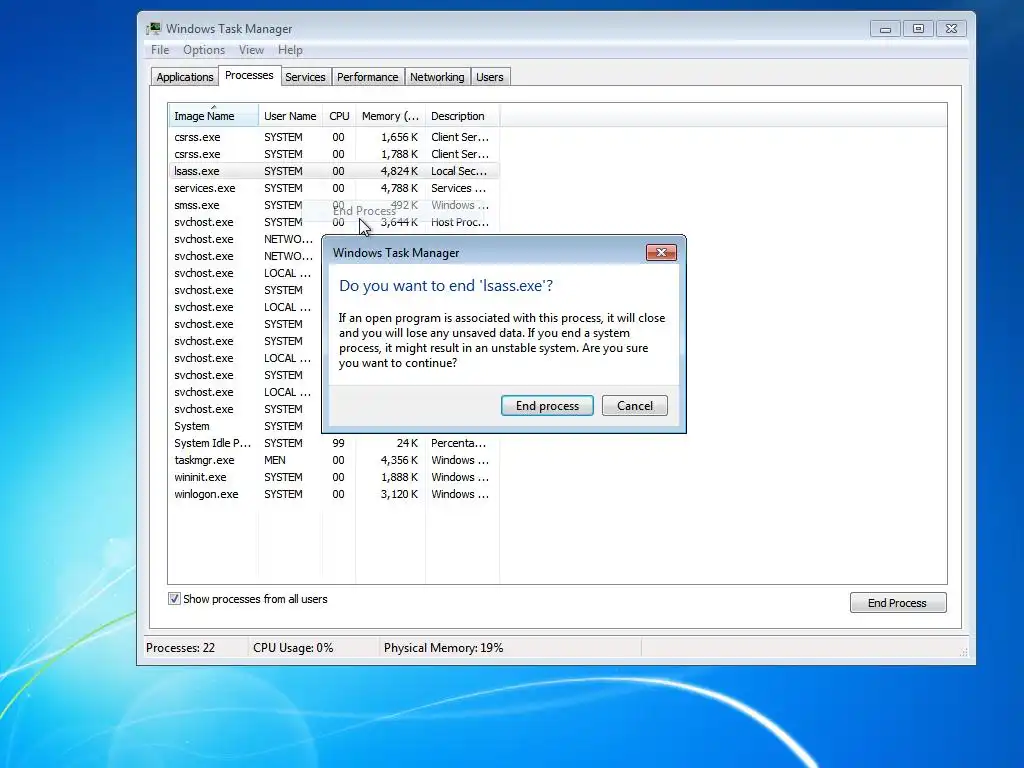
Task: Confirm with the End process dialog button
Action: point(547,406)
